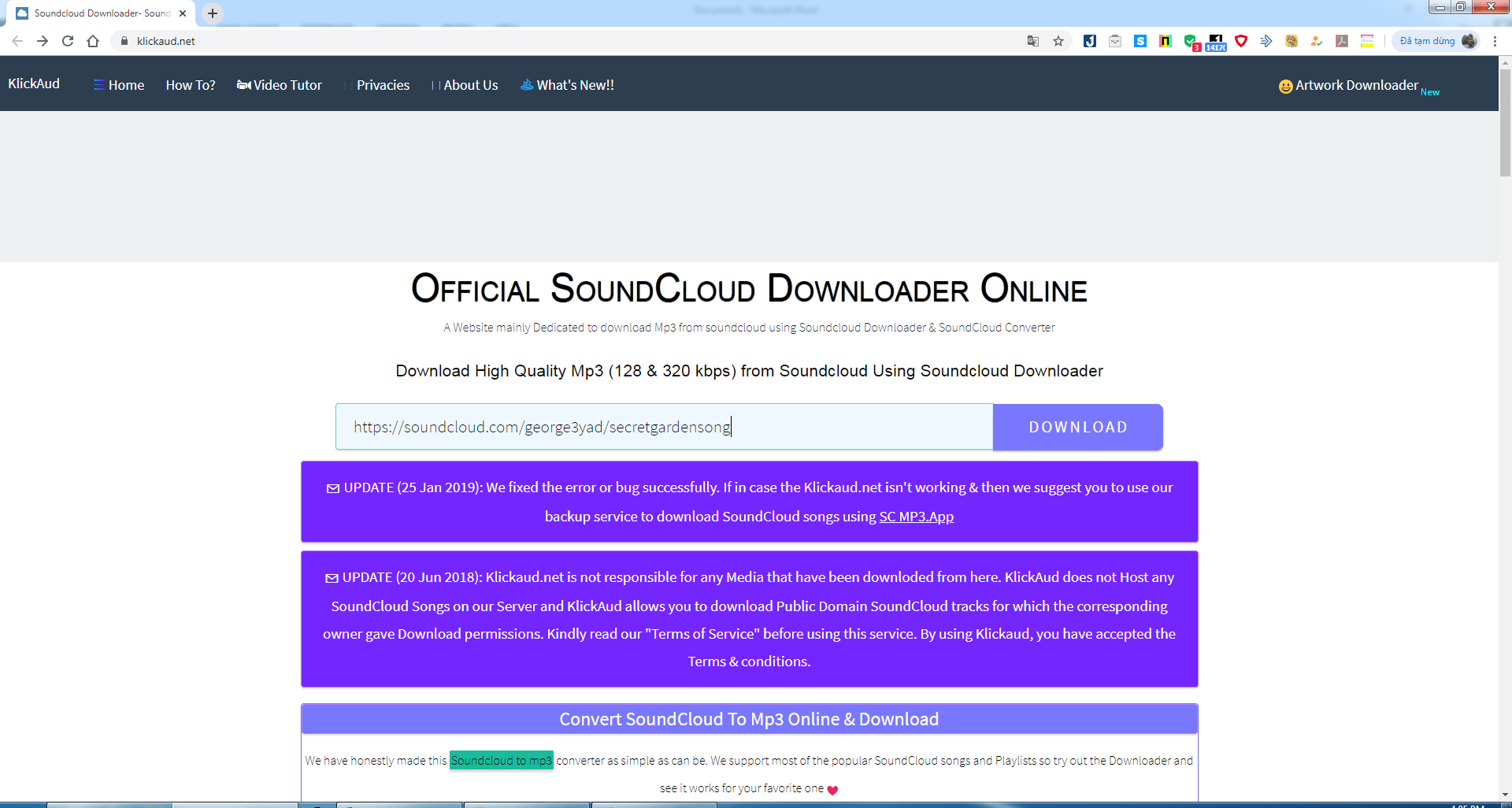The width and height of the screenshot is (1512, 808).
Task: Restore down the browser window
Action: [x=1461, y=7]
